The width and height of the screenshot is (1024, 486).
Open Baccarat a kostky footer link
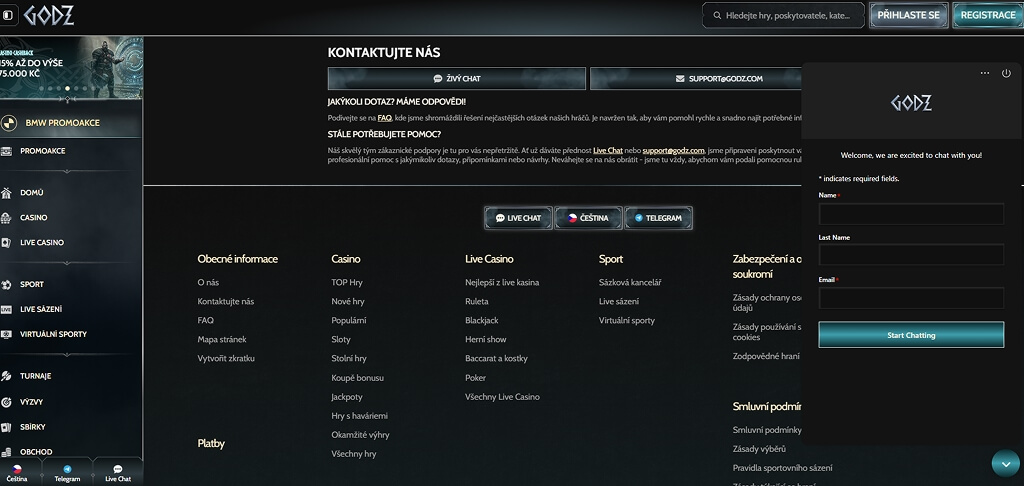[496, 358]
